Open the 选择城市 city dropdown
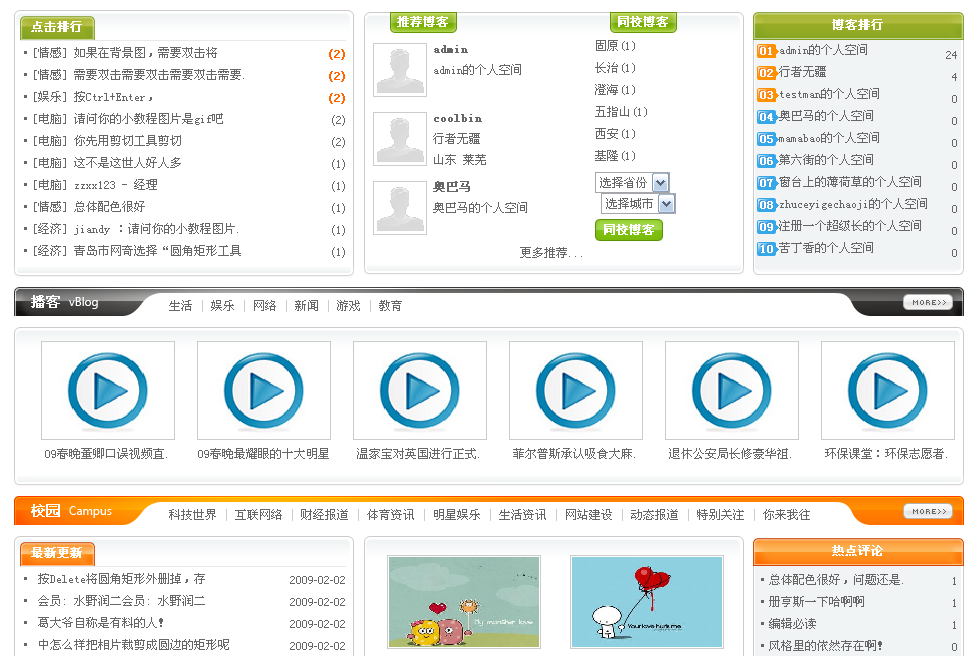Viewport: 980px width, 656px height. tap(637, 204)
